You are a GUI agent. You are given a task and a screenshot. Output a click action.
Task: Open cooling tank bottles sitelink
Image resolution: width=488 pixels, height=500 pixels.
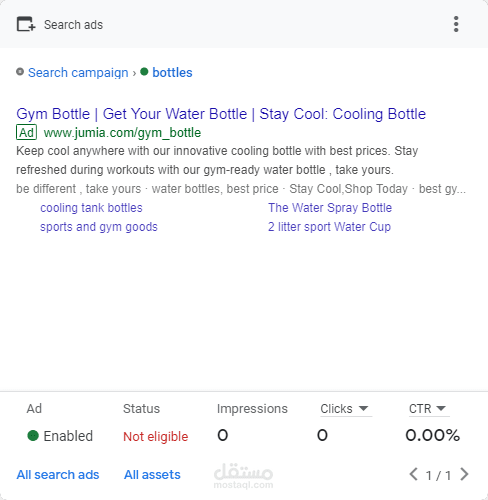[91, 208]
